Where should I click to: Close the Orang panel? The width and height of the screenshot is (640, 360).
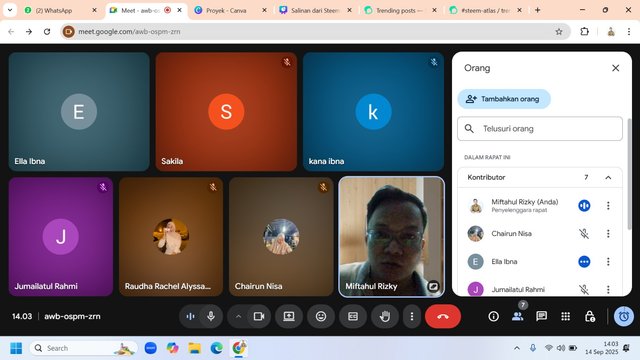616,68
